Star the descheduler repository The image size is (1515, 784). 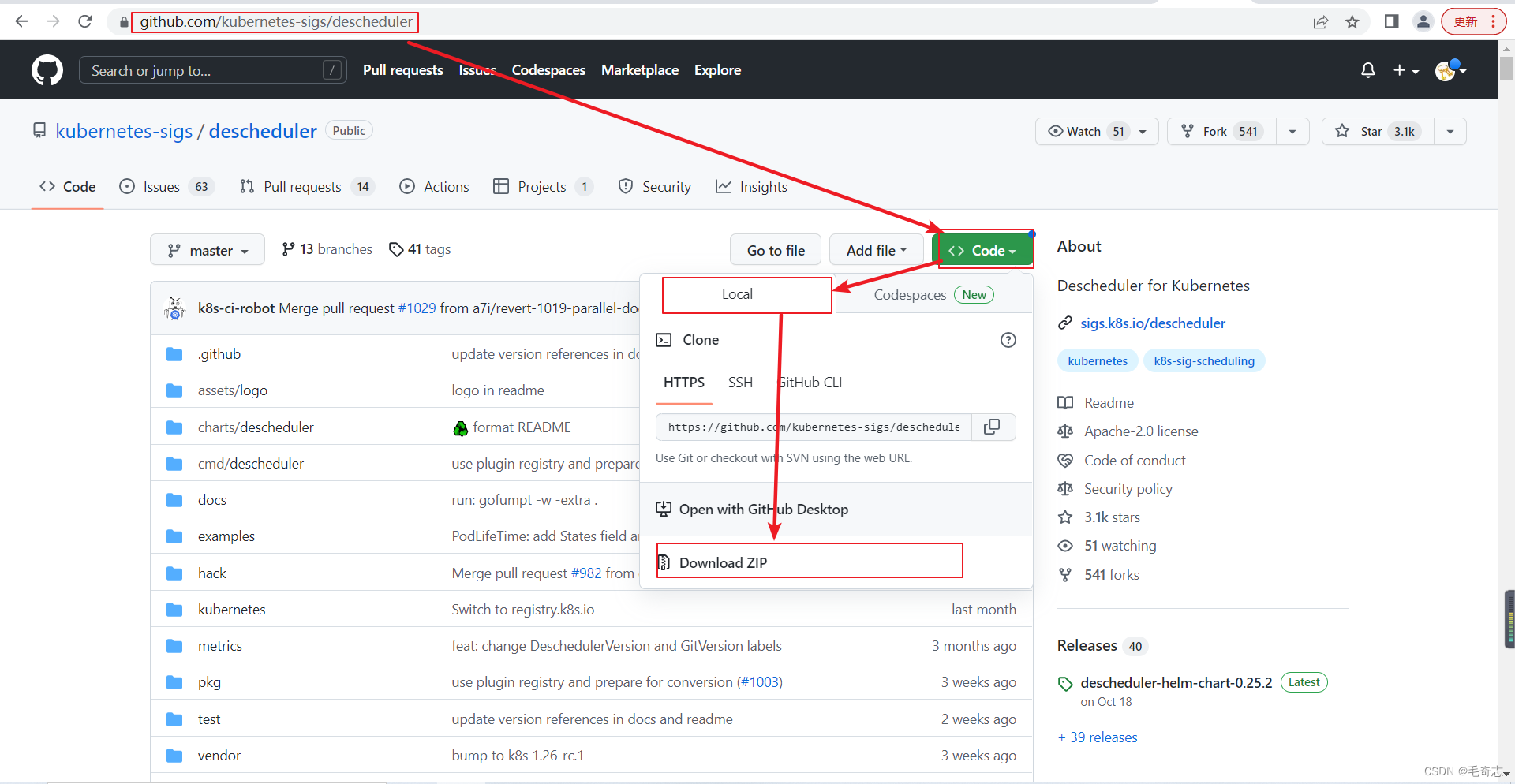1378,132
